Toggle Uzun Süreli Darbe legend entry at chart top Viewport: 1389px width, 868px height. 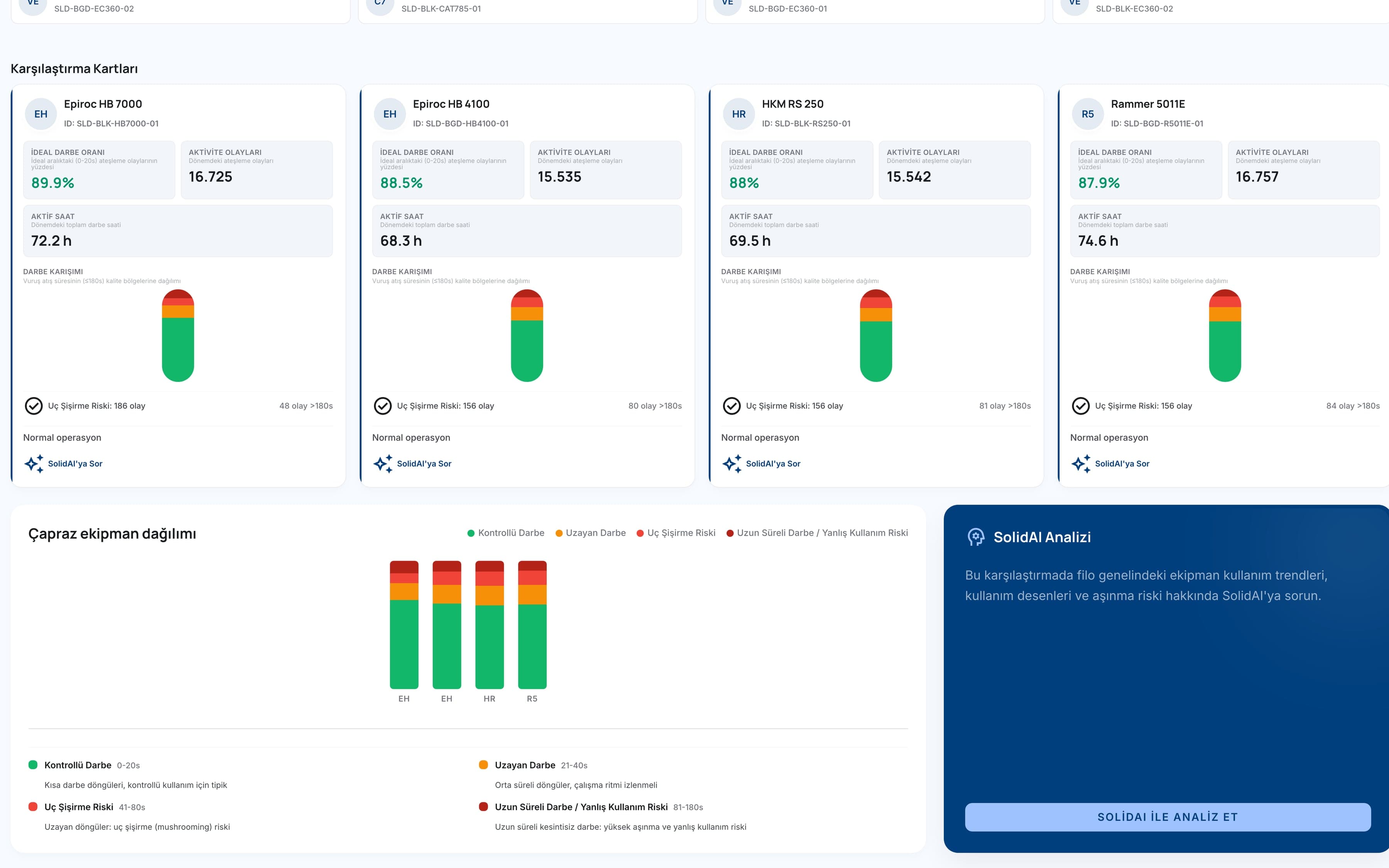click(x=817, y=533)
